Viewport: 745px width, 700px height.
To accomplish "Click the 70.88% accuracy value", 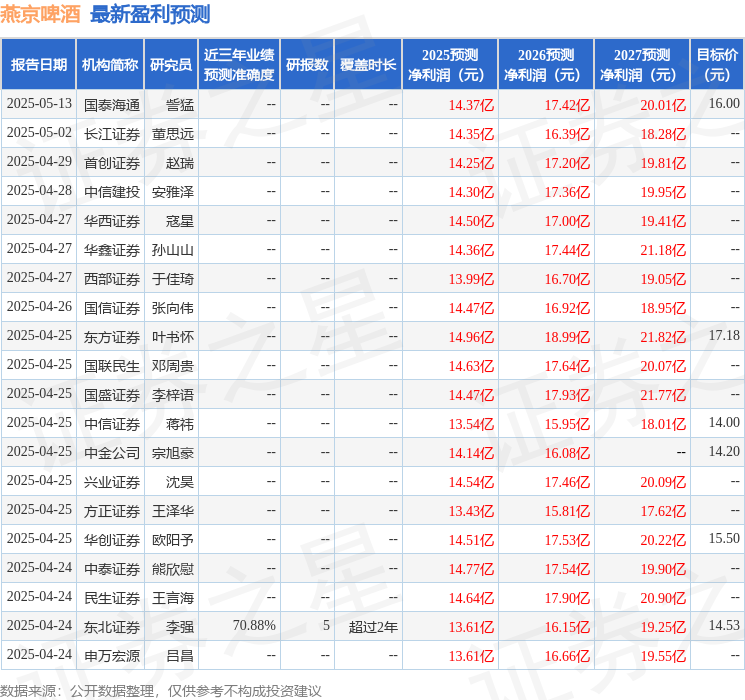I will (x=254, y=625).
